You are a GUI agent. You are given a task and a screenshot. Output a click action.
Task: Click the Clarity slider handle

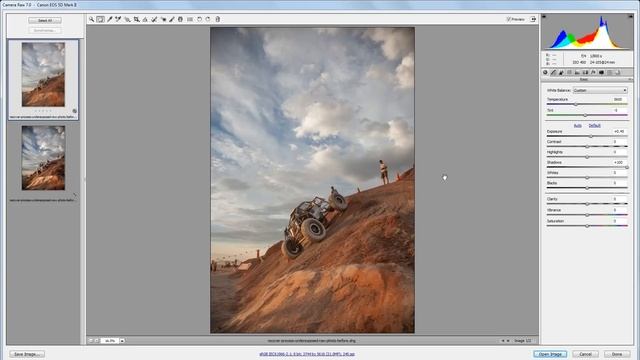point(587,204)
